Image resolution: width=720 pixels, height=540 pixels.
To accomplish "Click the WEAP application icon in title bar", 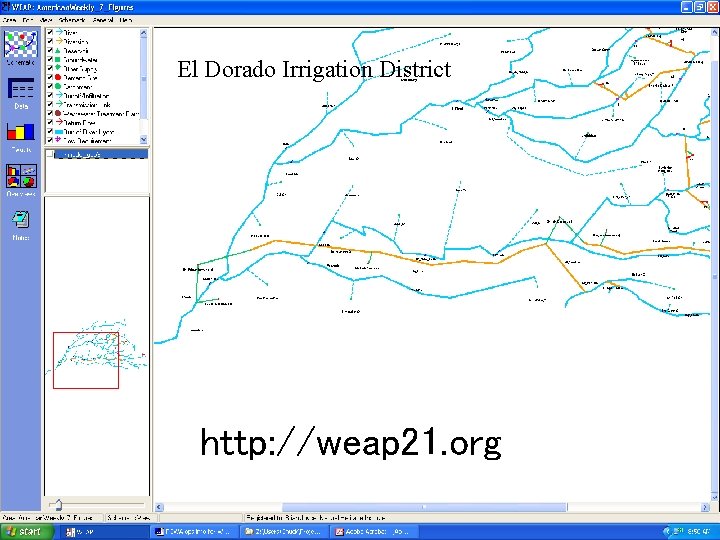I will pos(6,7).
